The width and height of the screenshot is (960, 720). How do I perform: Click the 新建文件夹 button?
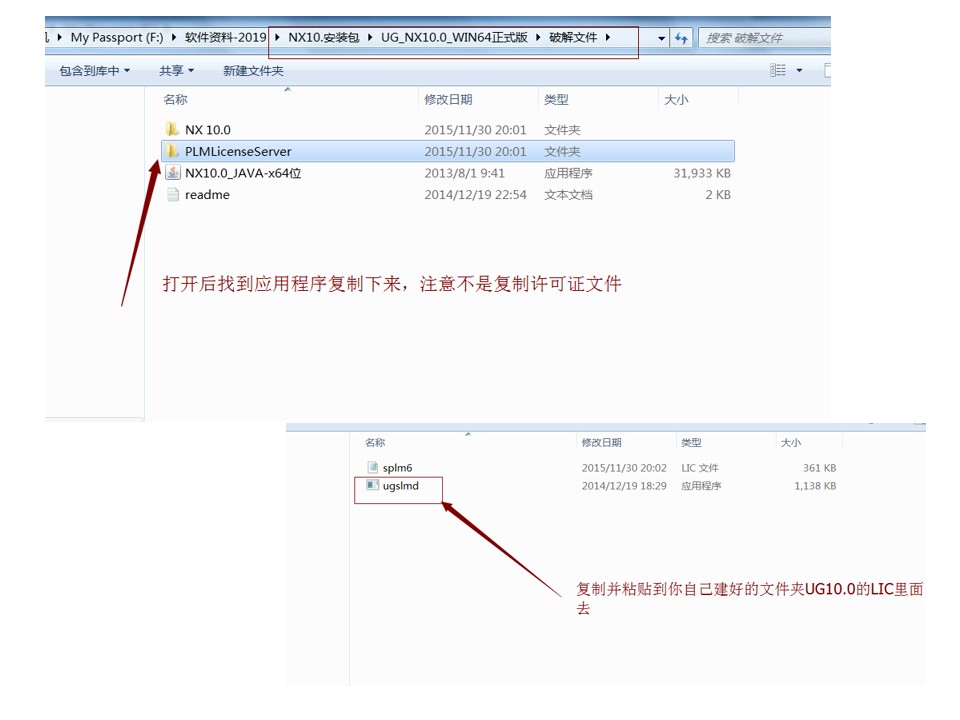pos(253,70)
